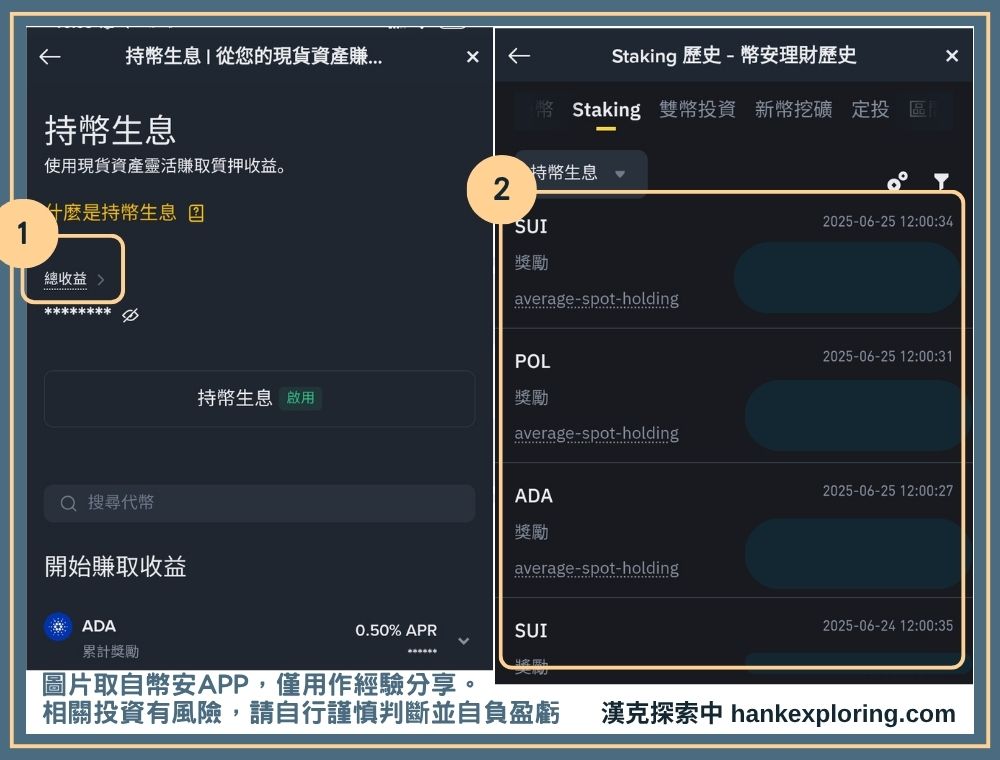This screenshot has height=760, width=1000.
Task: Select timestamp 2025-06-25 12:00:31
Action: point(888,356)
